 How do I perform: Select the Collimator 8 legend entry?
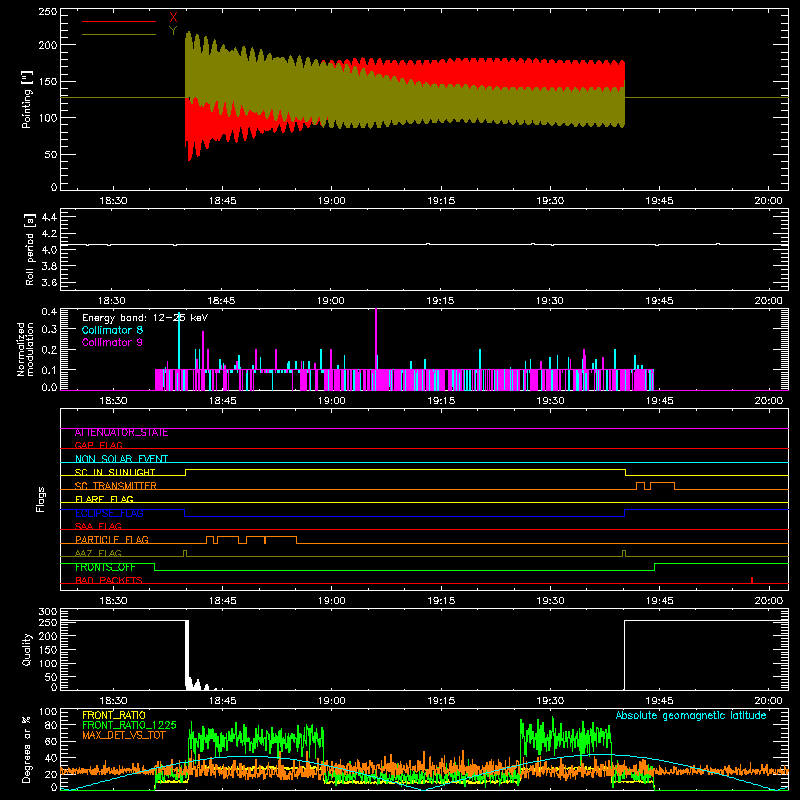point(112,330)
